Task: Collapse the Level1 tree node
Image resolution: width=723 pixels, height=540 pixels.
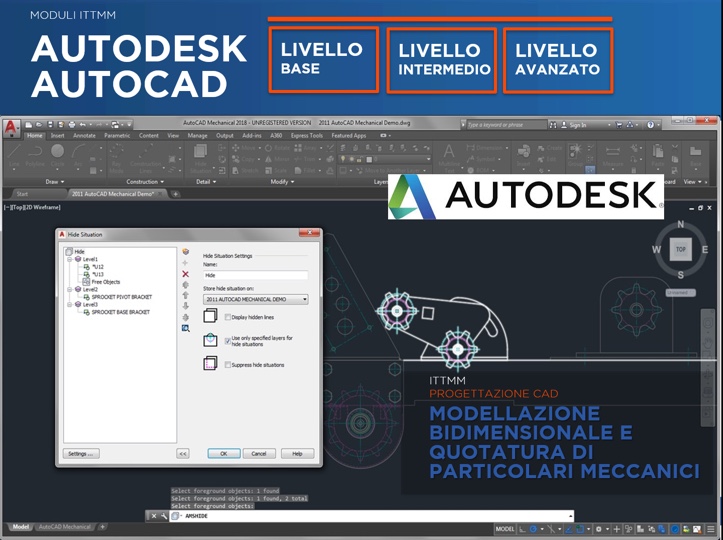Action: coord(69,259)
